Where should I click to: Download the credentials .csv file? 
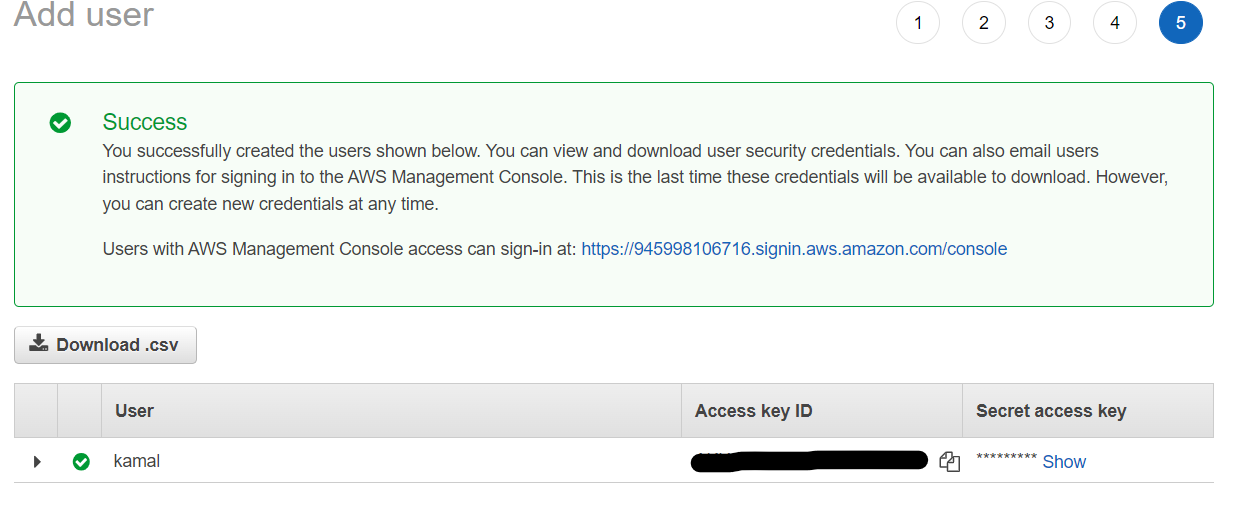[x=105, y=345]
